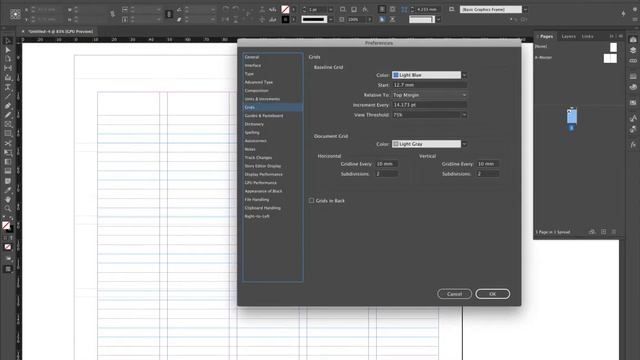The image size is (640, 360).
Task: Select Units & Increments preferences category
Action: (262, 99)
